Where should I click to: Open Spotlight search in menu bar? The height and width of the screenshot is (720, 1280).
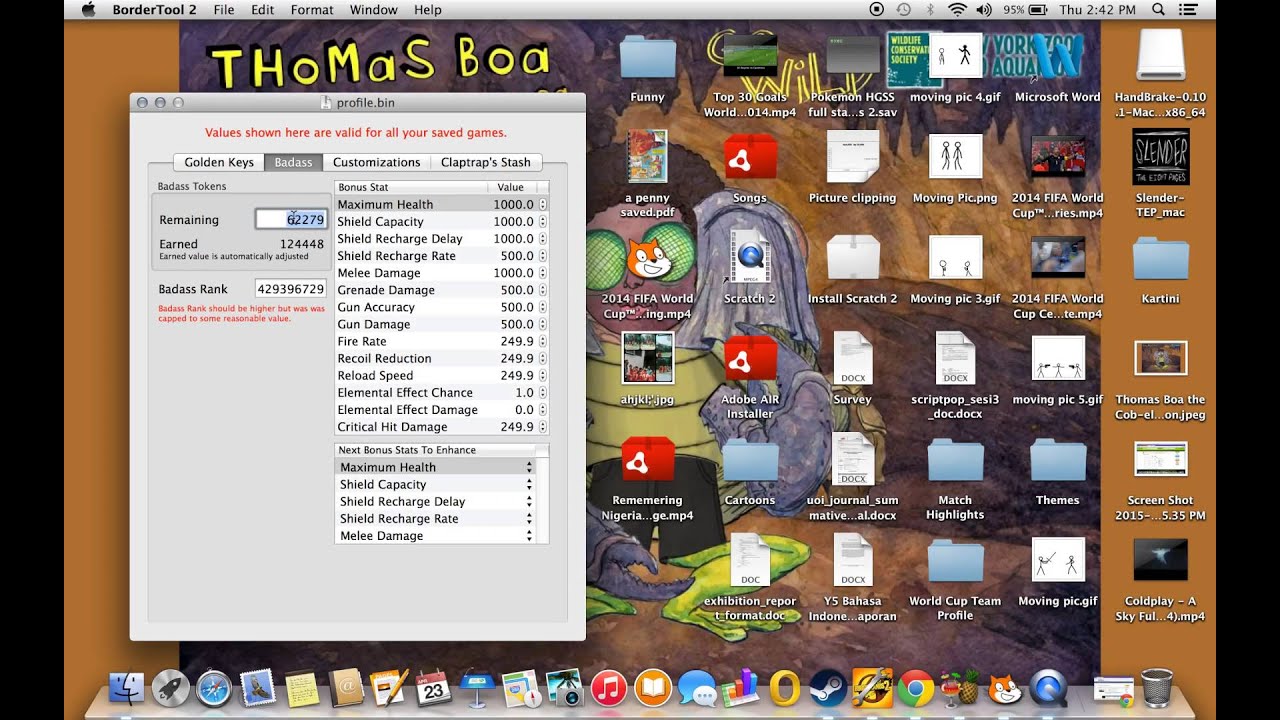click(1158, 10)
